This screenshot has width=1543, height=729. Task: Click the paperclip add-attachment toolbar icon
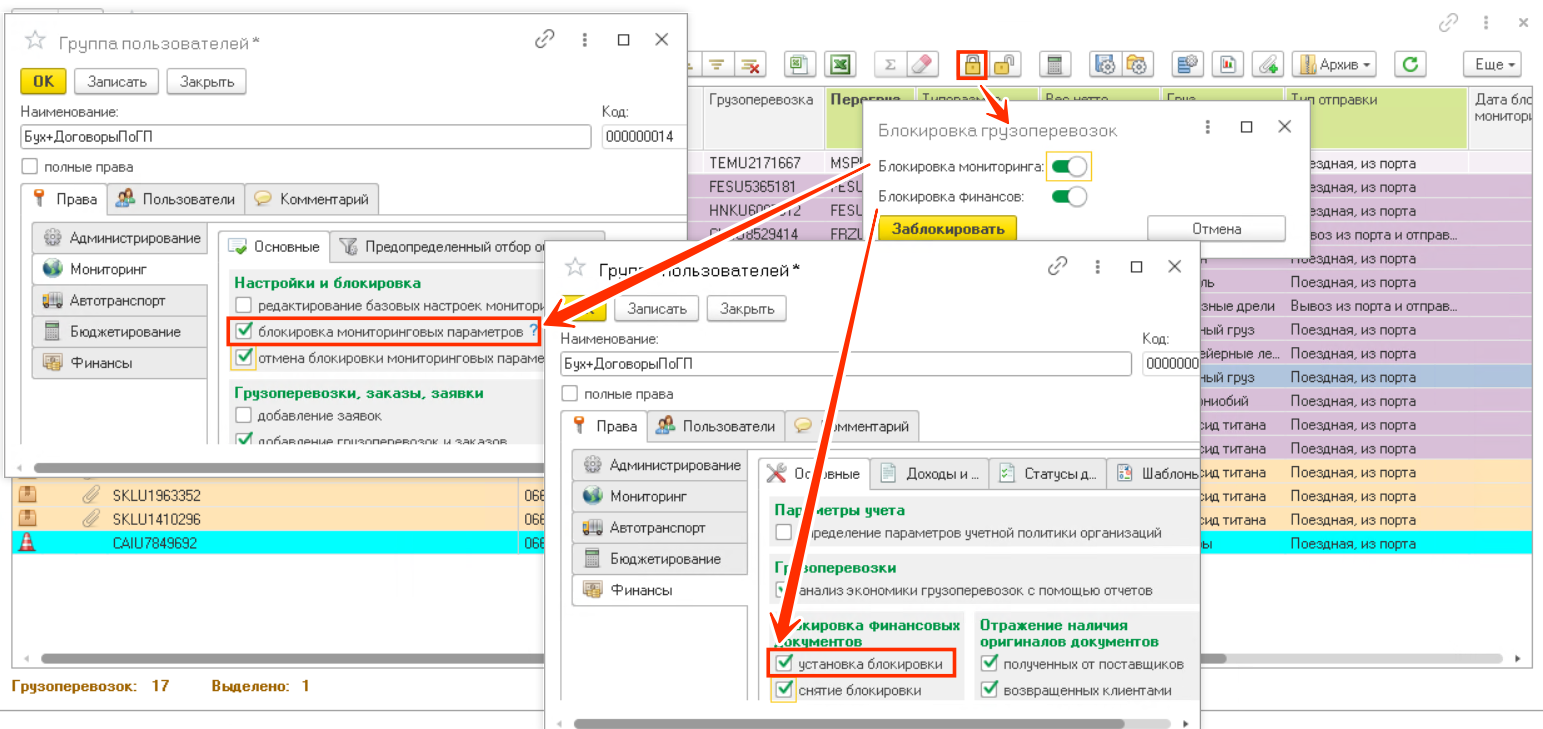pyautogui.click(x=1268, y=65)
